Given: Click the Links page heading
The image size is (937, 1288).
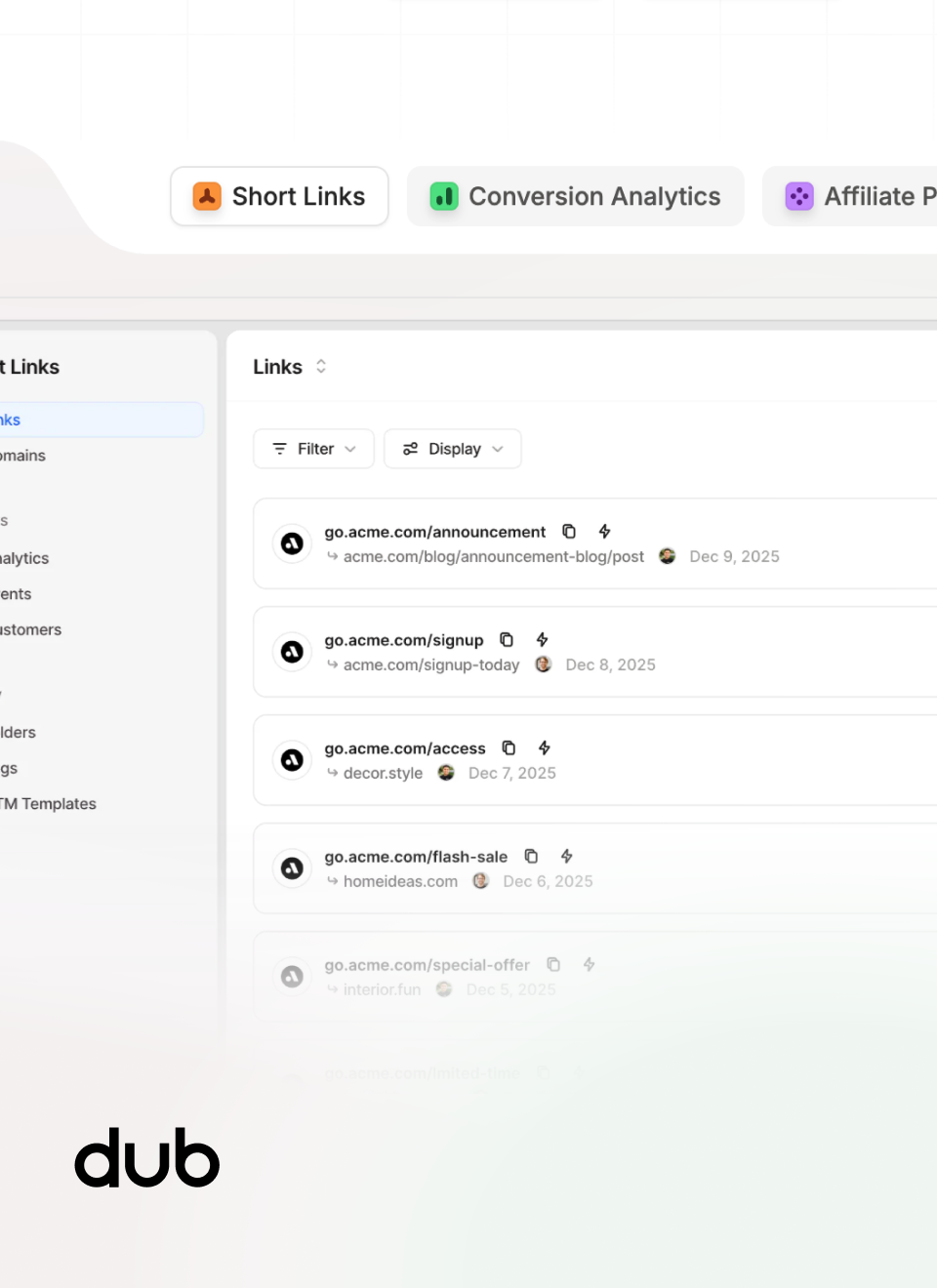Looking at the screenshot, I should point(278,367).
